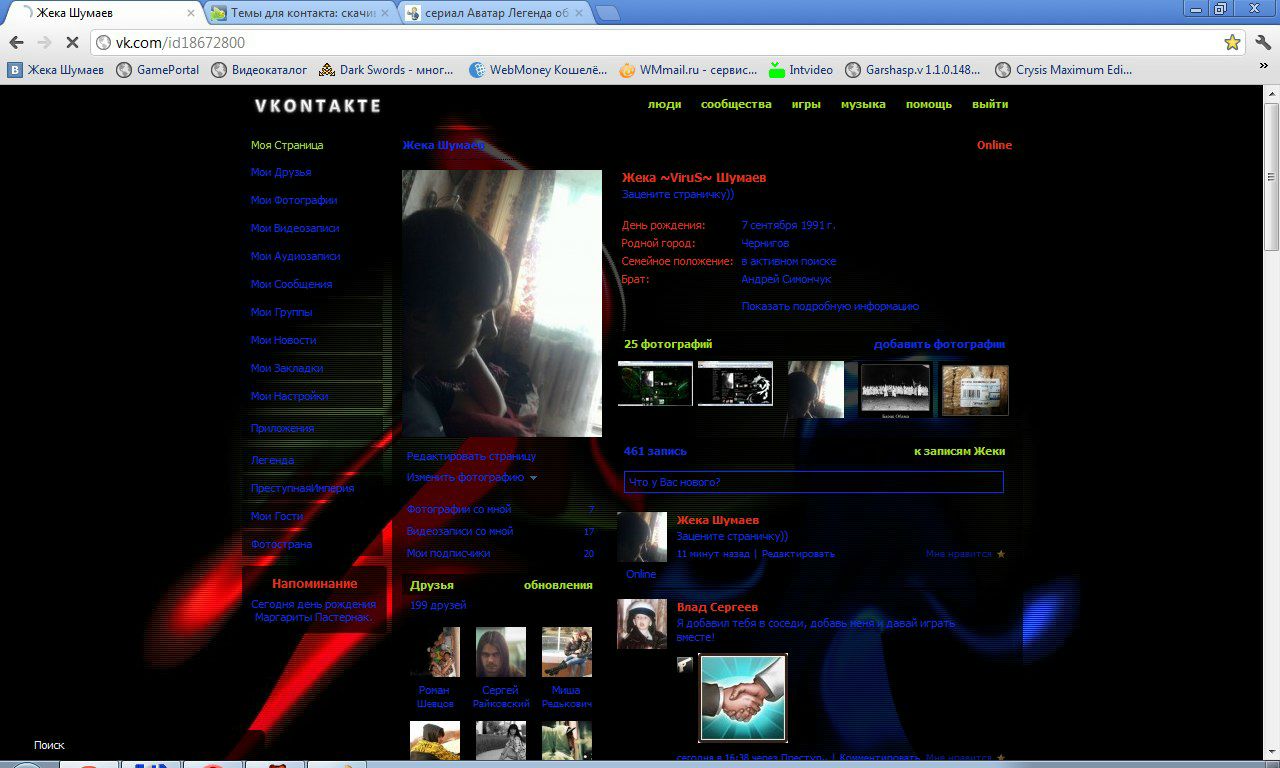Image resolution: width=1280 pixels, height=768 pixels.
Task: Open friend Сергей Райковский's avatar
Action: (500, 652)
